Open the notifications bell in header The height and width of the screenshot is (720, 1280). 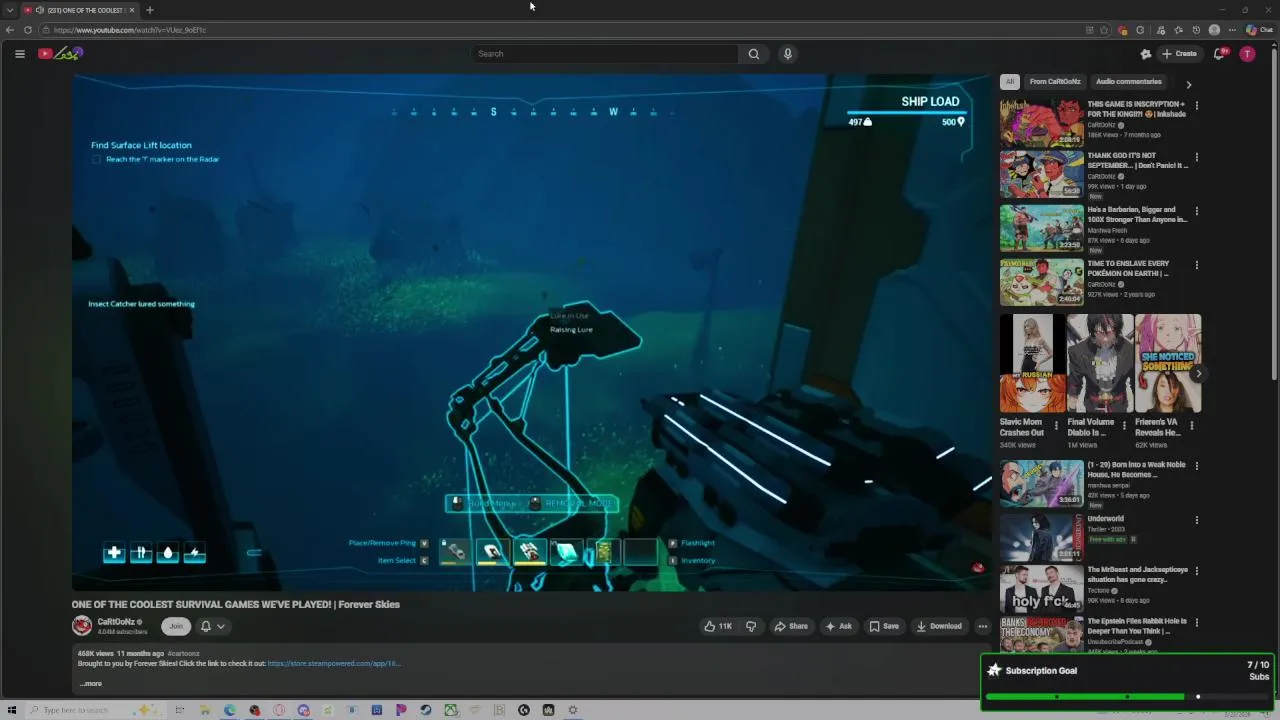tap(1219, 54)
